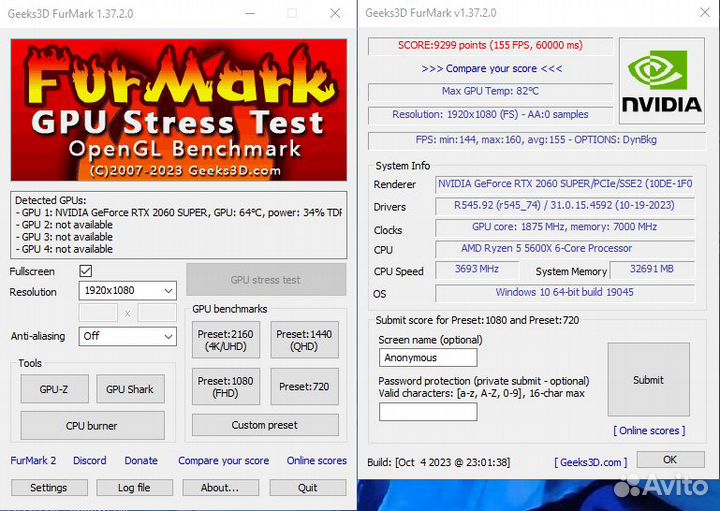Launch the GPU Shark tool
The image size is (720, 511).
(x=130, y=389)
